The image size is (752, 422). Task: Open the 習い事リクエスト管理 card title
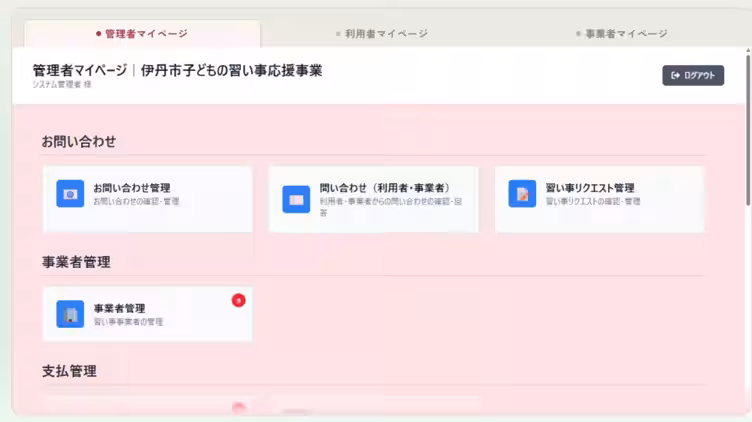click(x=590, y=188)
